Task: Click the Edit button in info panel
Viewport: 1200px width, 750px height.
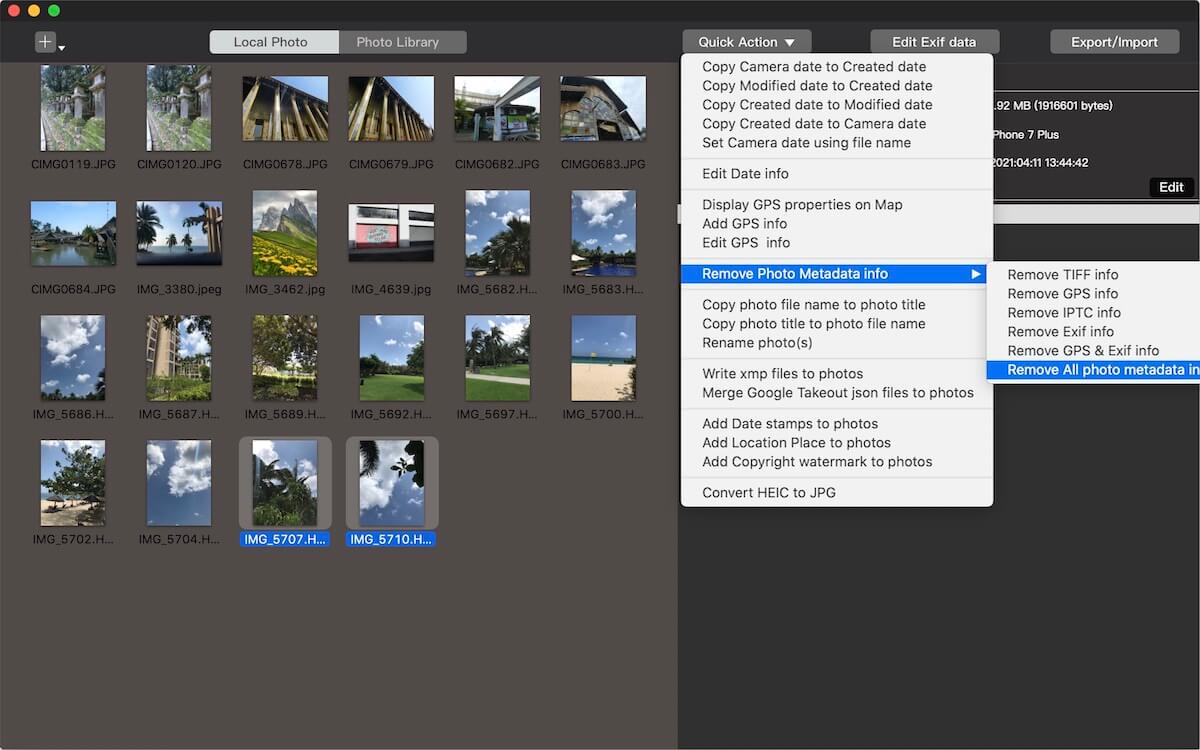Action: tap(1171, 187)
